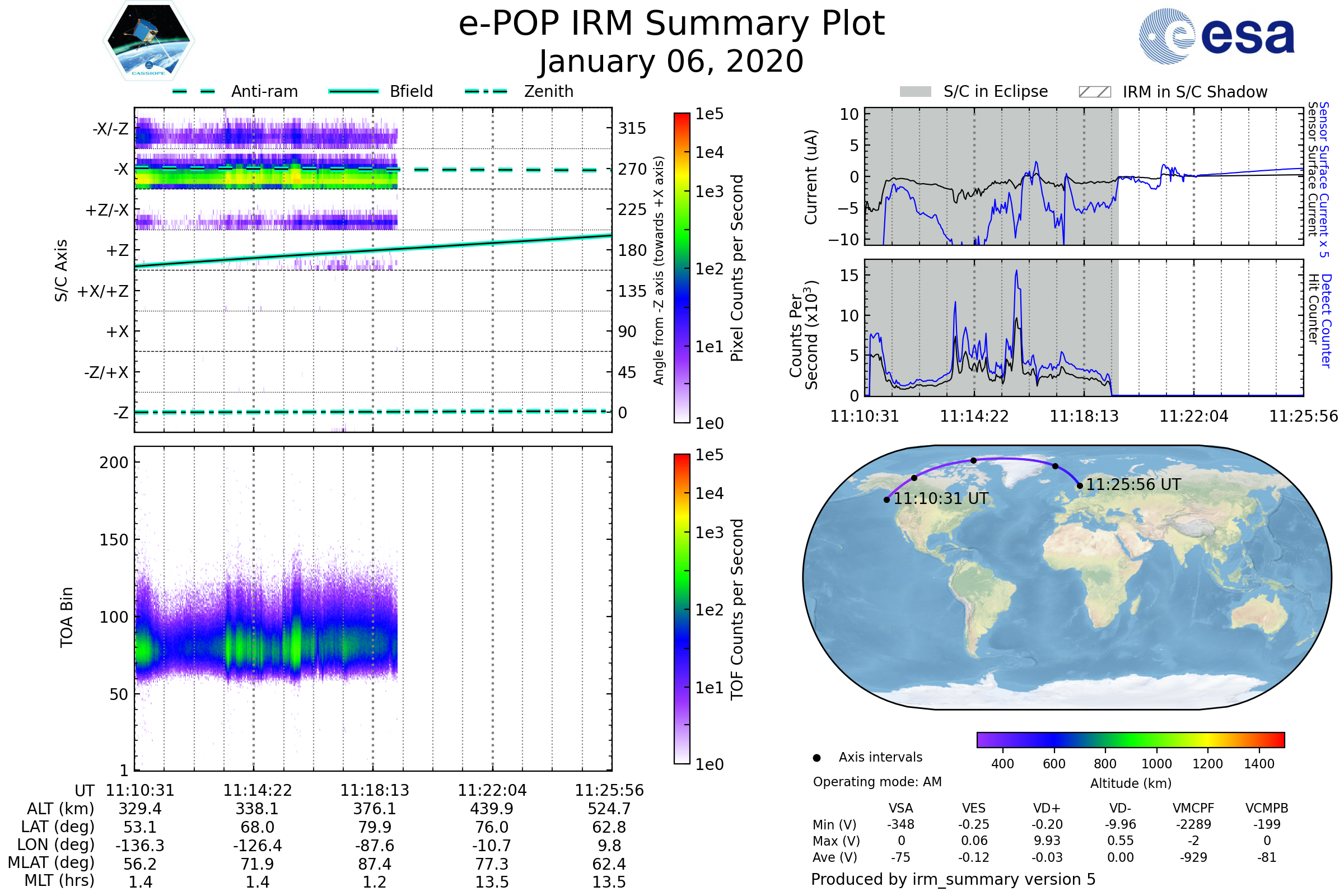The height and width of the screenshot is (896, 1344).
Task: Click the 11:18:13 UT tick label below TOA plot
Action: 374,790
